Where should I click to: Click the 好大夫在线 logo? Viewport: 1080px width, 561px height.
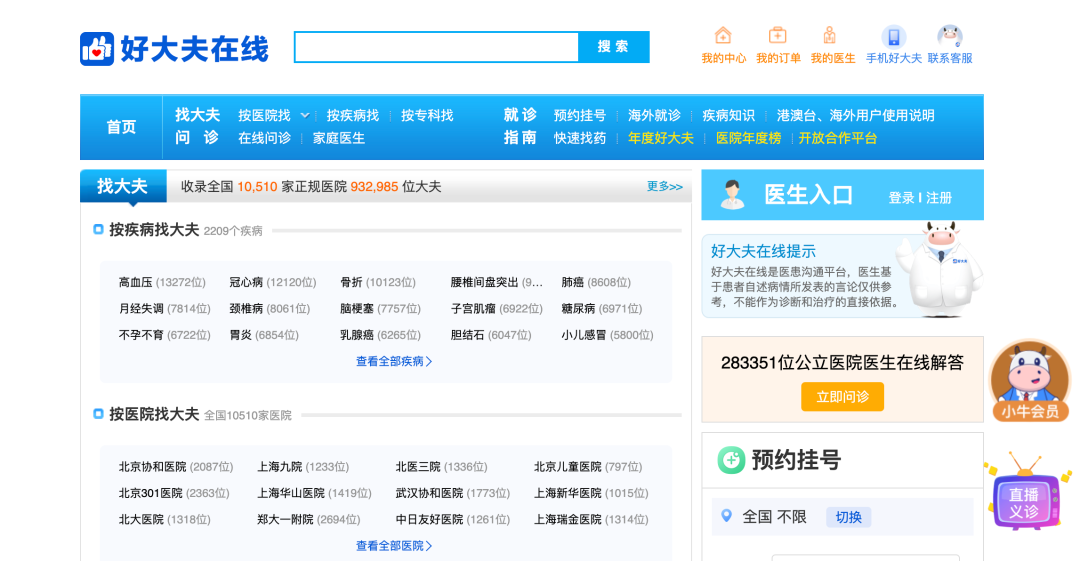tap(174, 48)
